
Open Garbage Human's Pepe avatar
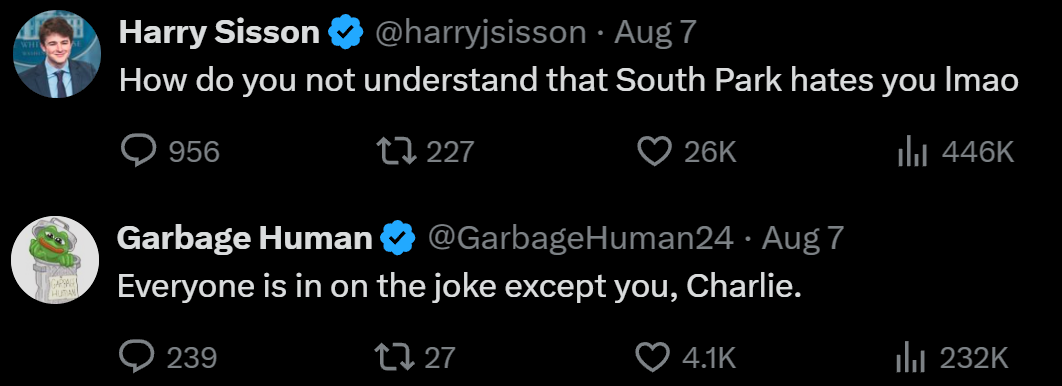55,259
